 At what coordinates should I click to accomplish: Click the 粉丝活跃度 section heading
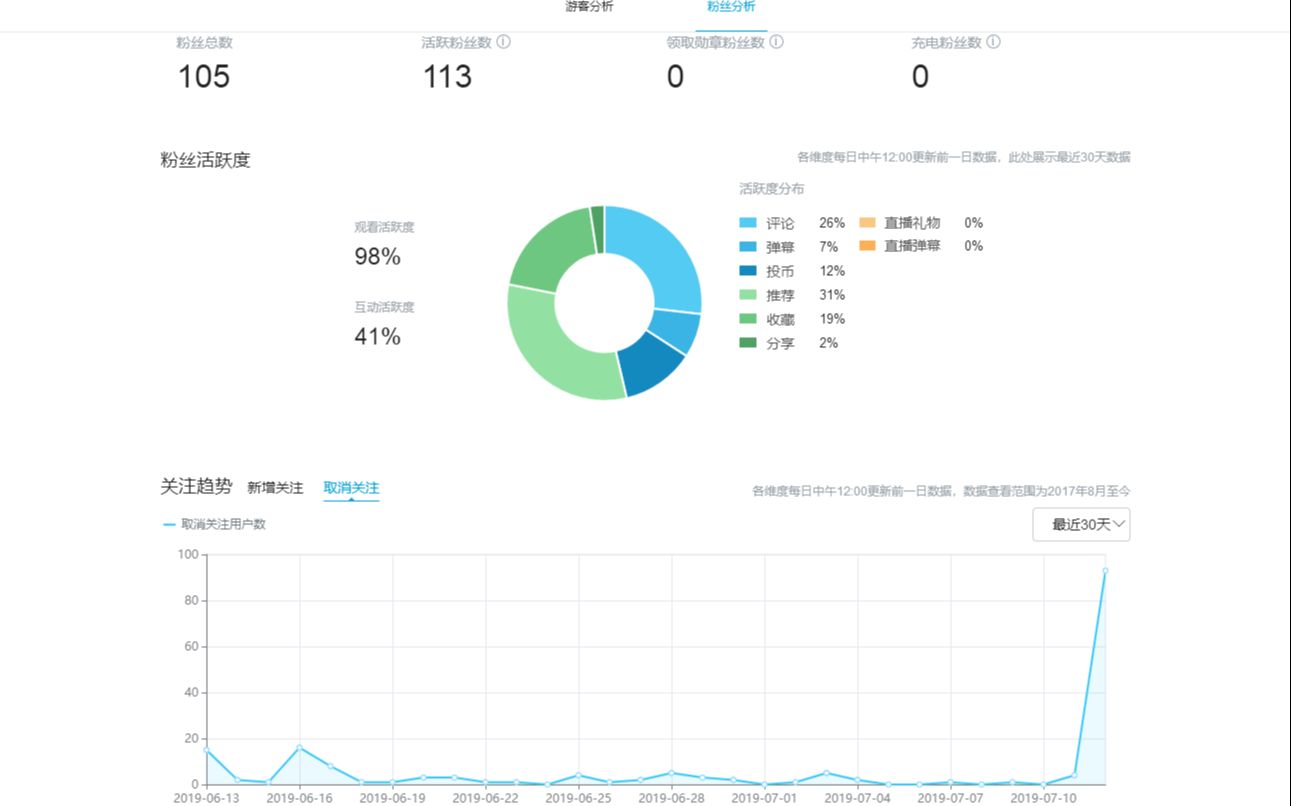click(205, 160)
